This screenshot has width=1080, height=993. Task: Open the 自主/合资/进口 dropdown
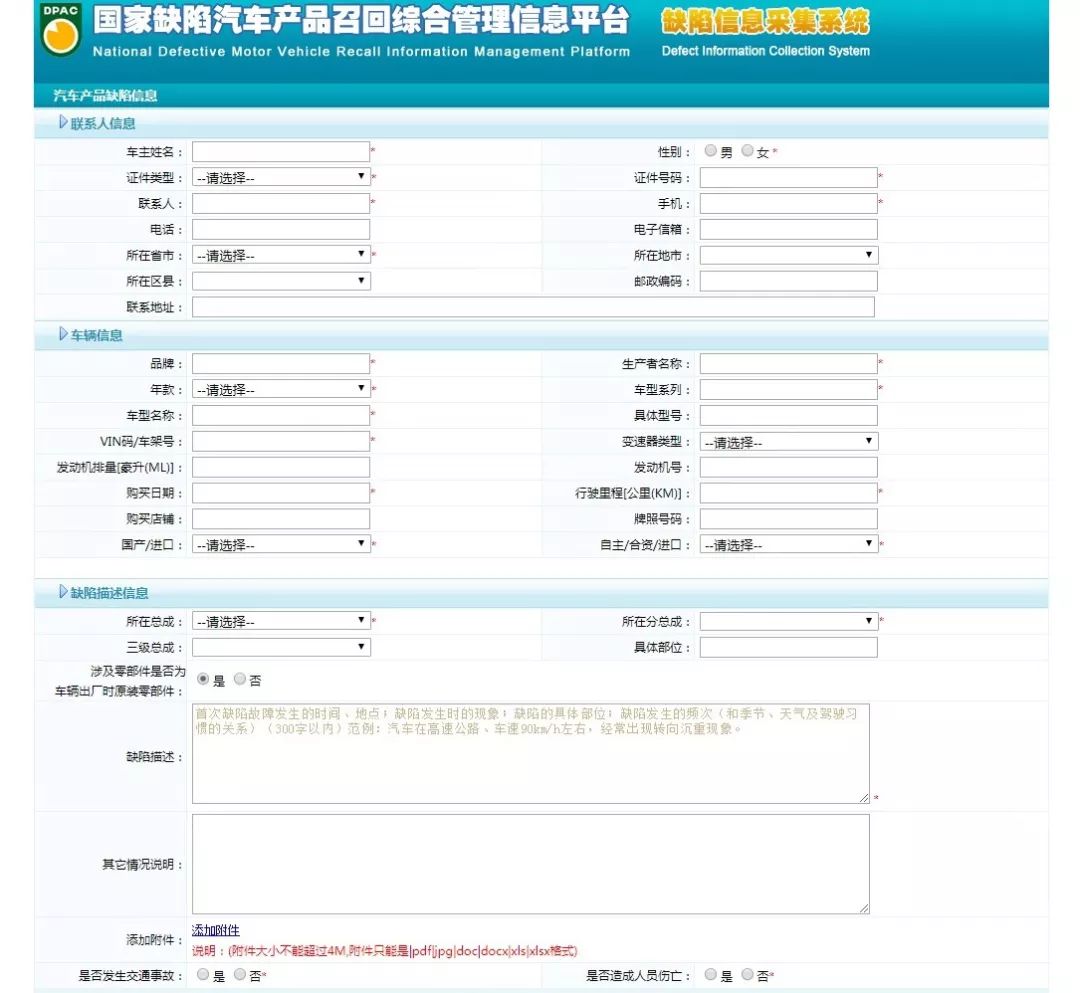[x=789, y=545]
